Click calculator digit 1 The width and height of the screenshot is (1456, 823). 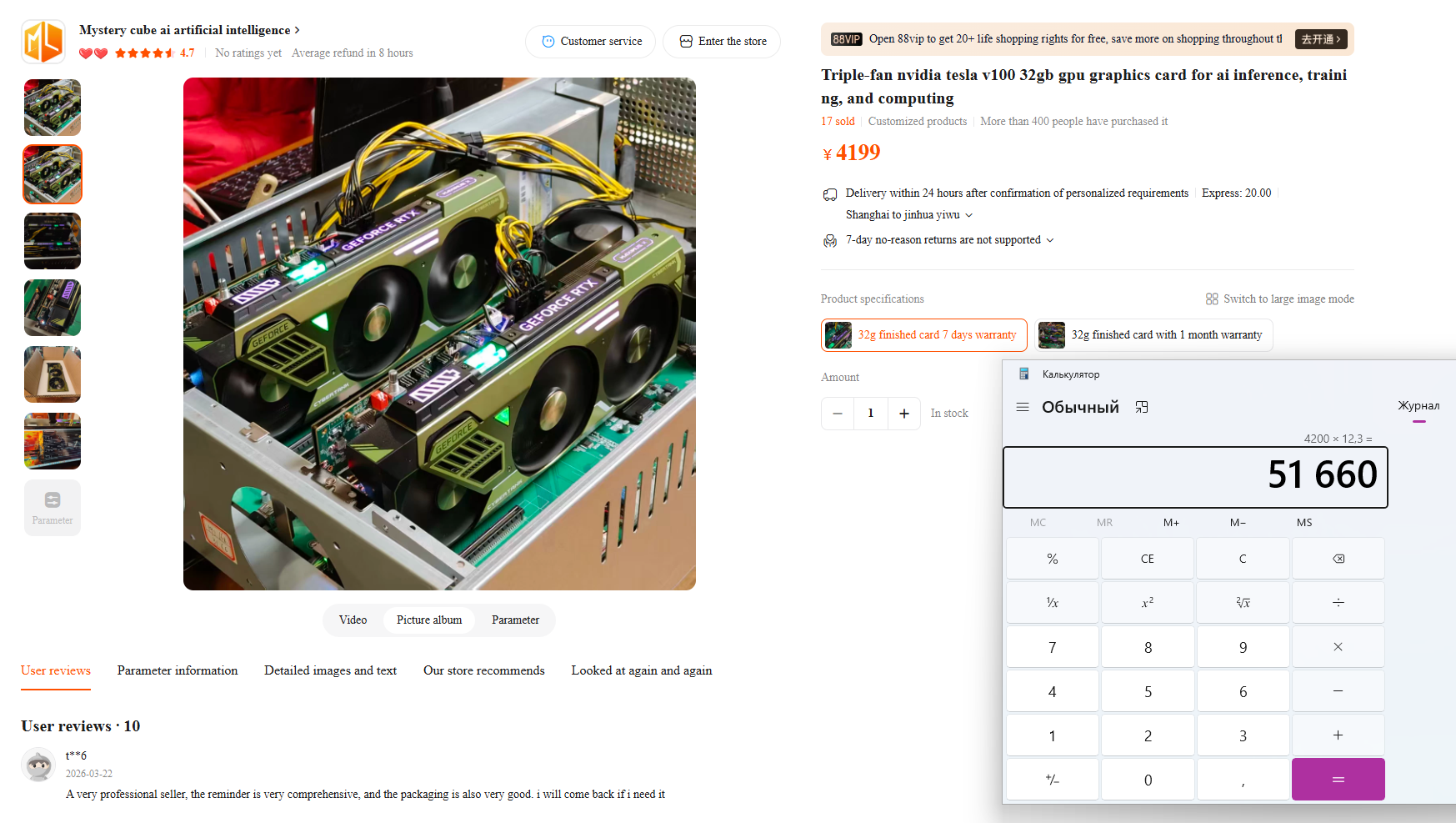point(1053,735)
